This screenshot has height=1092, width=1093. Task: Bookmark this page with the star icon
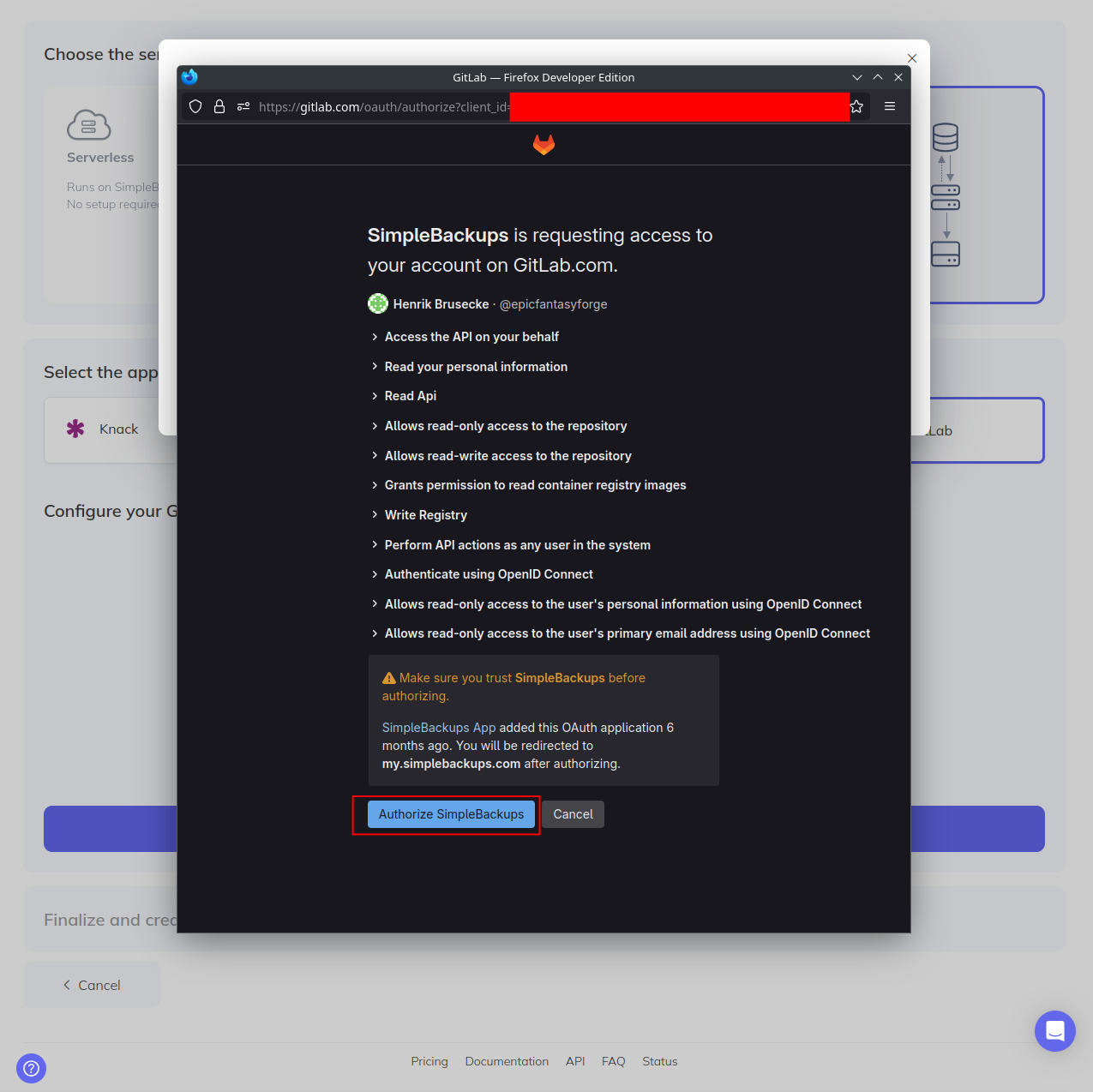(x=856, y=106)
